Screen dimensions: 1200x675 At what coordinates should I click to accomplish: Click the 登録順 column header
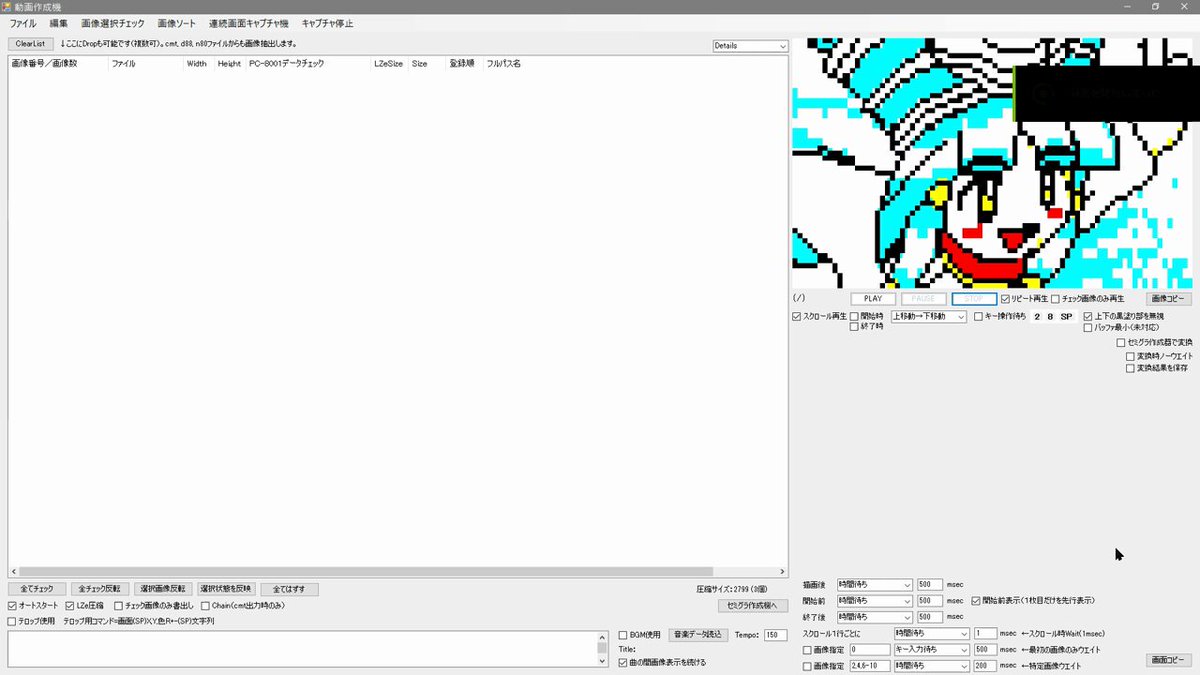coord(465,63)
